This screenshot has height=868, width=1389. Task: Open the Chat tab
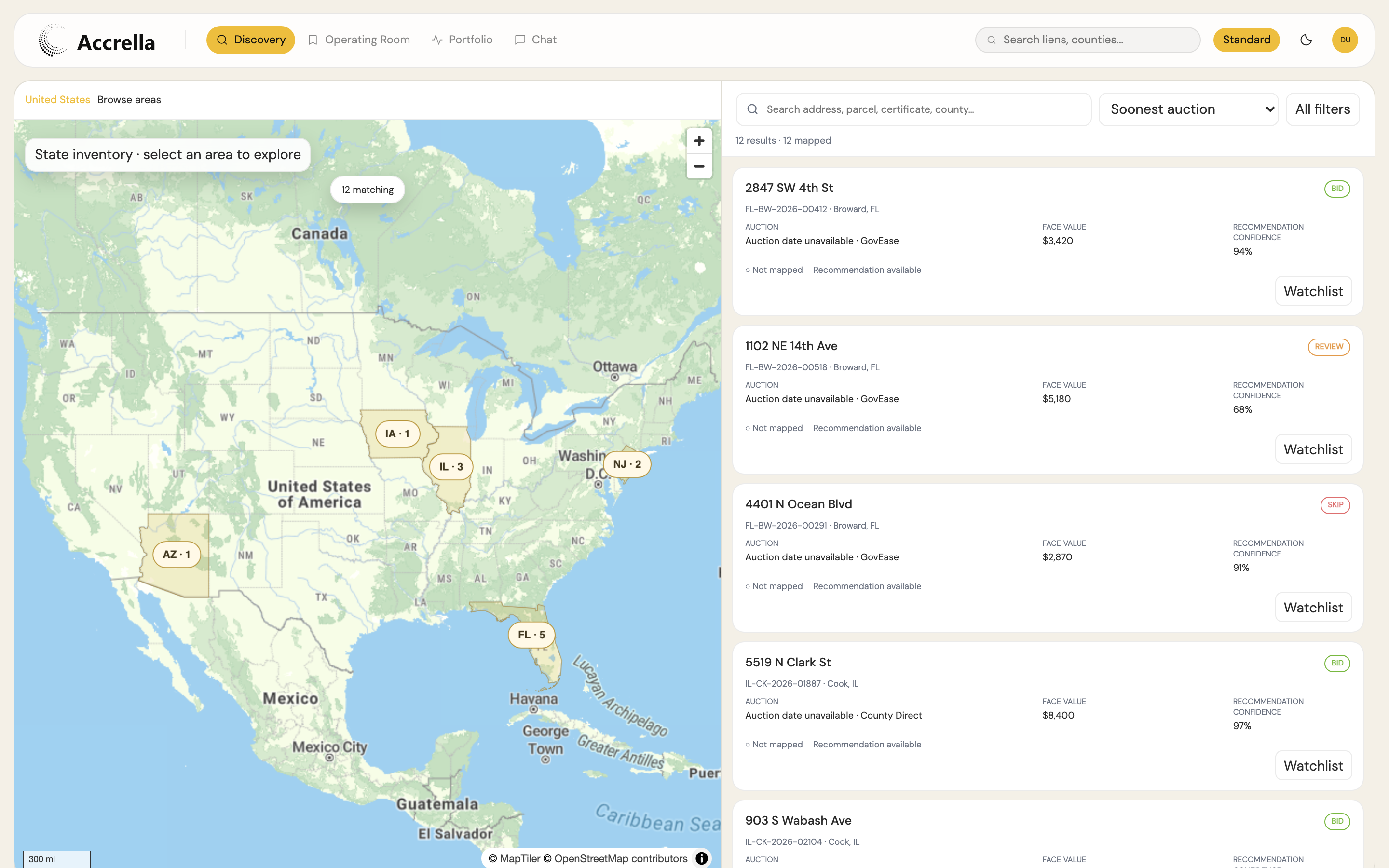(x=535, y=40)
